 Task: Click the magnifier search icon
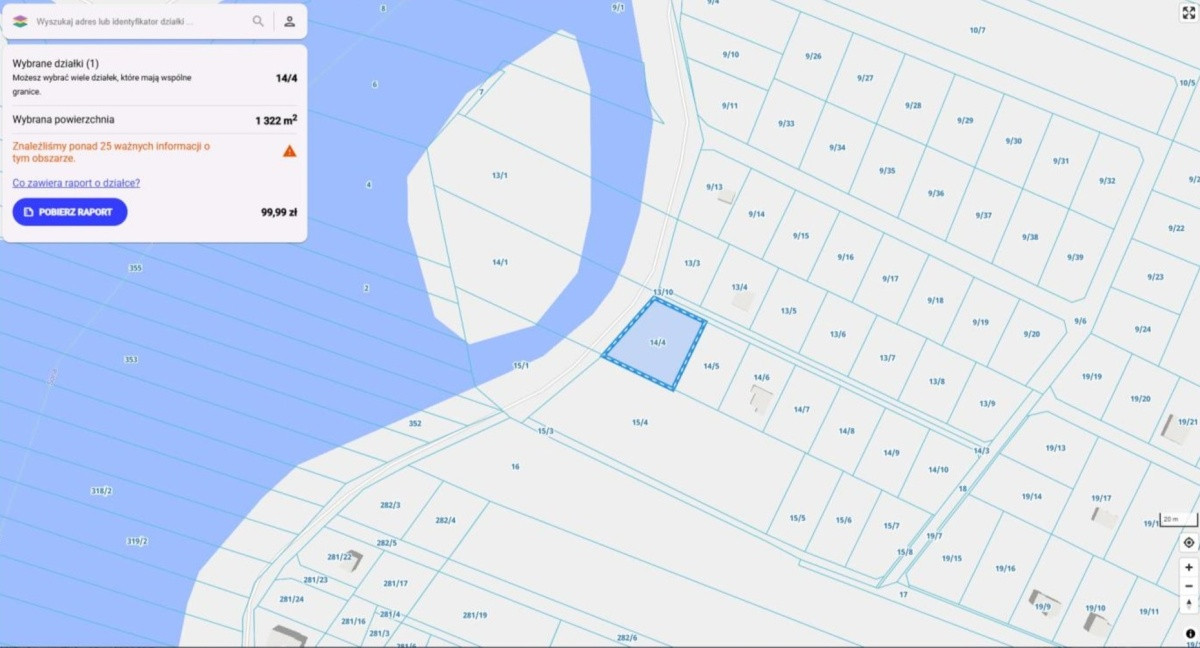point(258,21)
